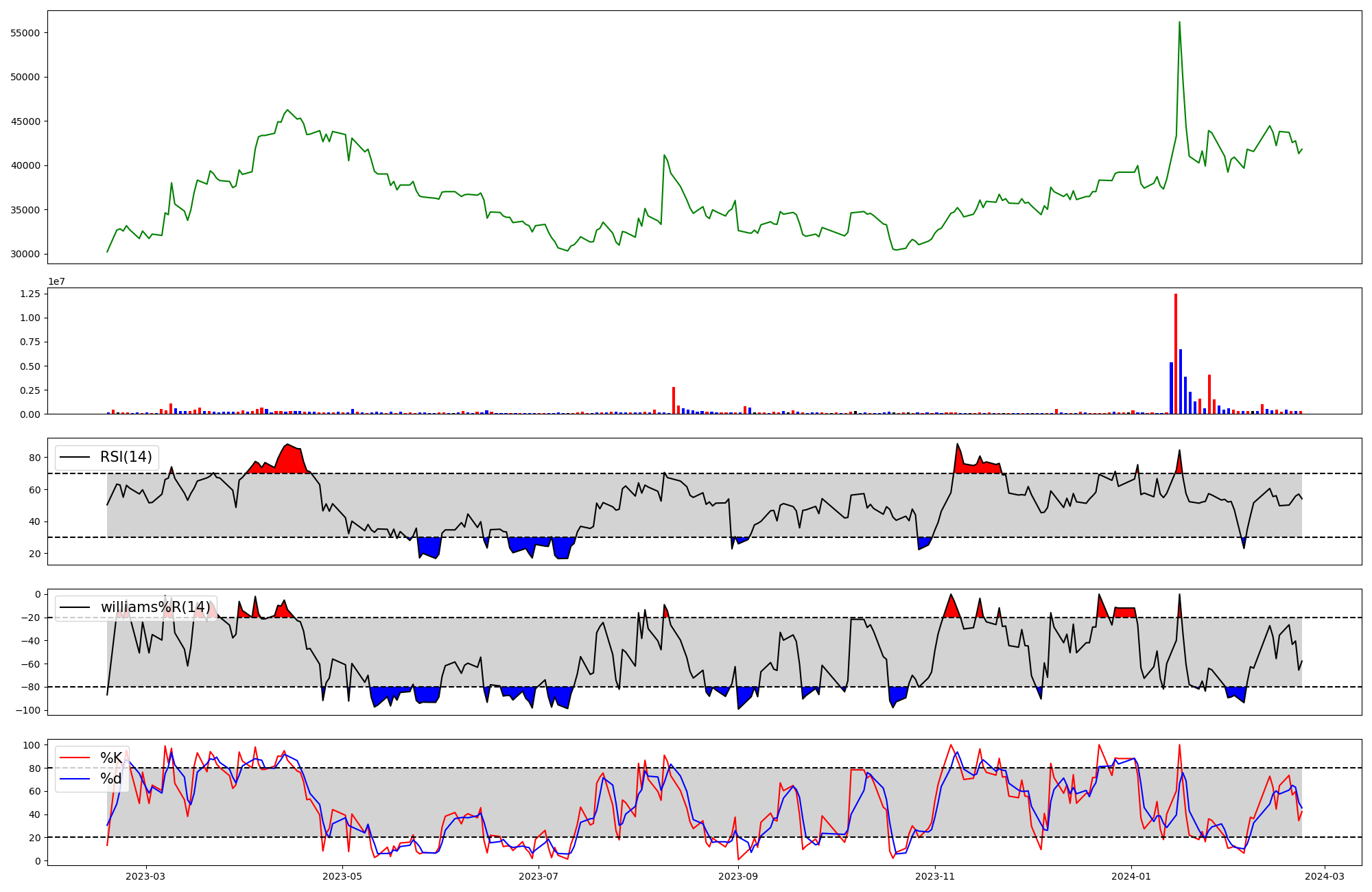Screen dimensions: 1372x892
Task: Click the RSI(14) legend label
Action: (126, 457)
